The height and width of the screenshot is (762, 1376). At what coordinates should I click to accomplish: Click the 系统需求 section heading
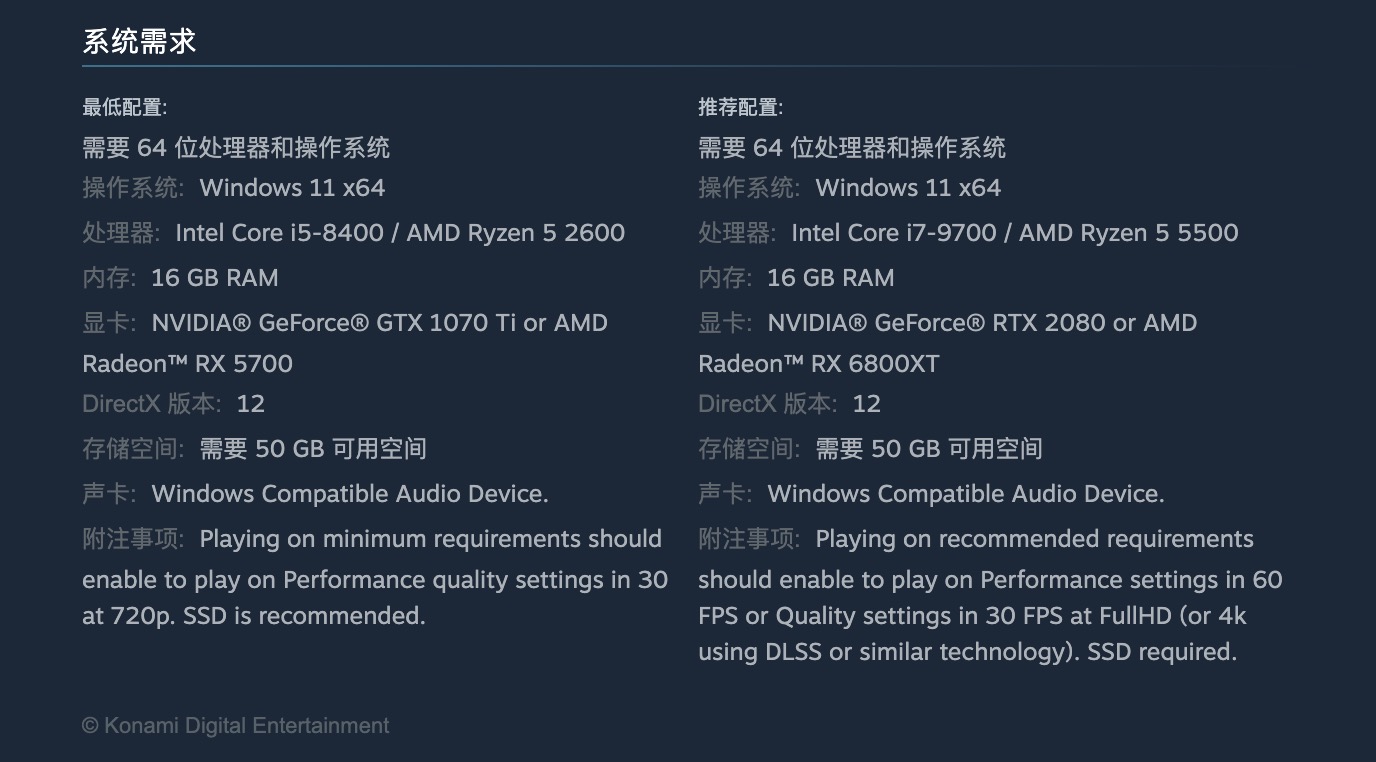point(139,41)
